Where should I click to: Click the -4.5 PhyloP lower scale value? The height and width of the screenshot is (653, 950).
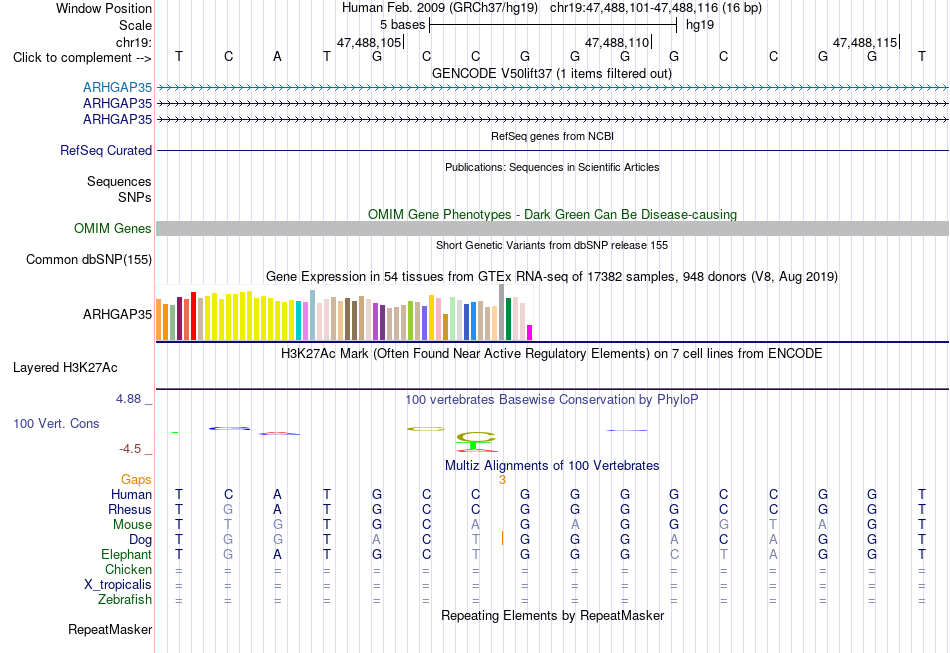[130, 449]
